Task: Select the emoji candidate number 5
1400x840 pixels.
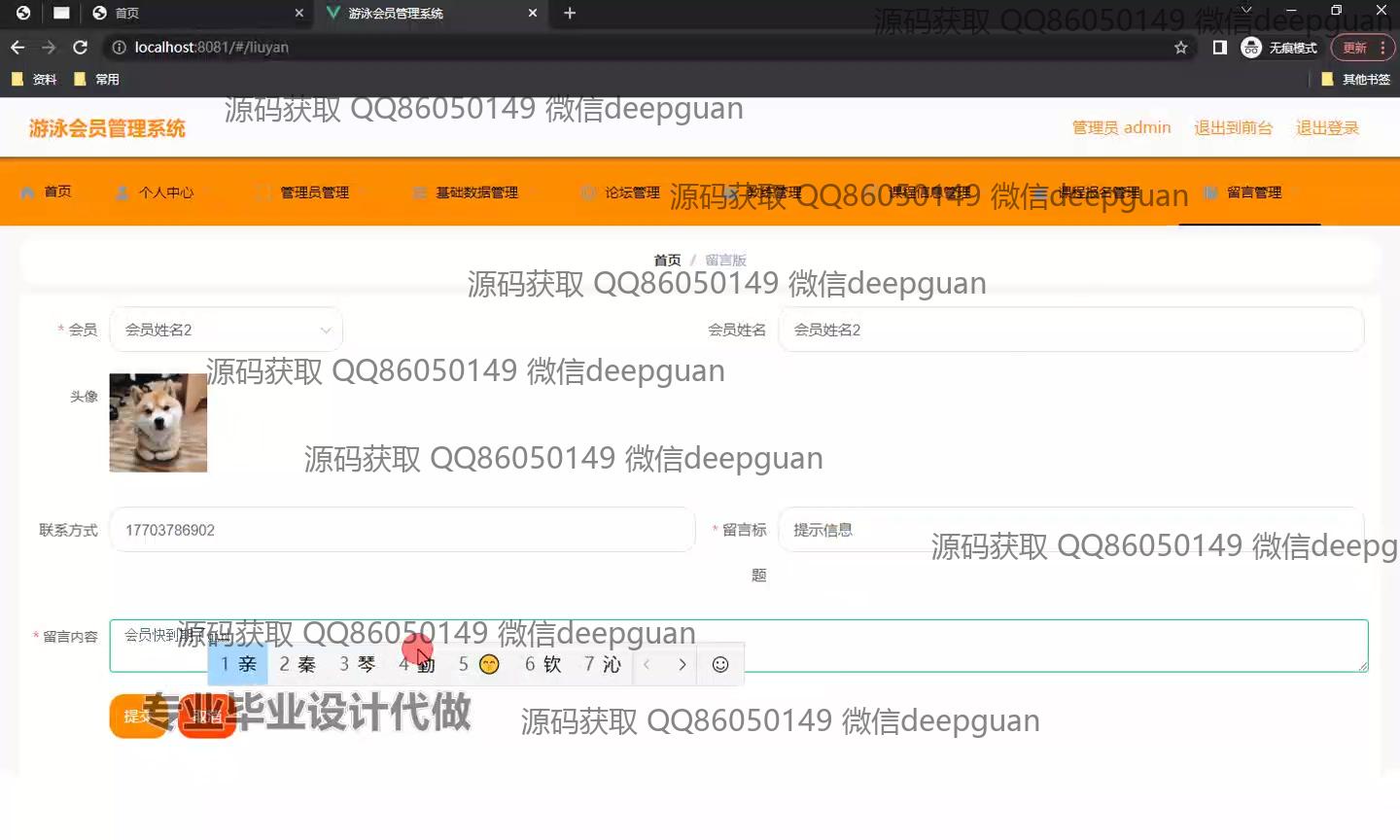Action: (x=479, y=664)
